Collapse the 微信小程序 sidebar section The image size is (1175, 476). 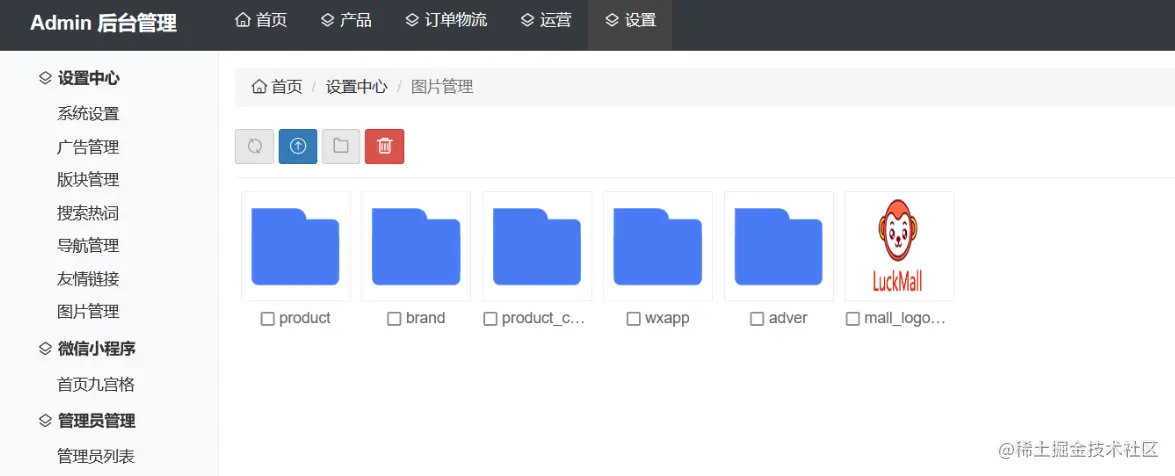tap(88, 349)
